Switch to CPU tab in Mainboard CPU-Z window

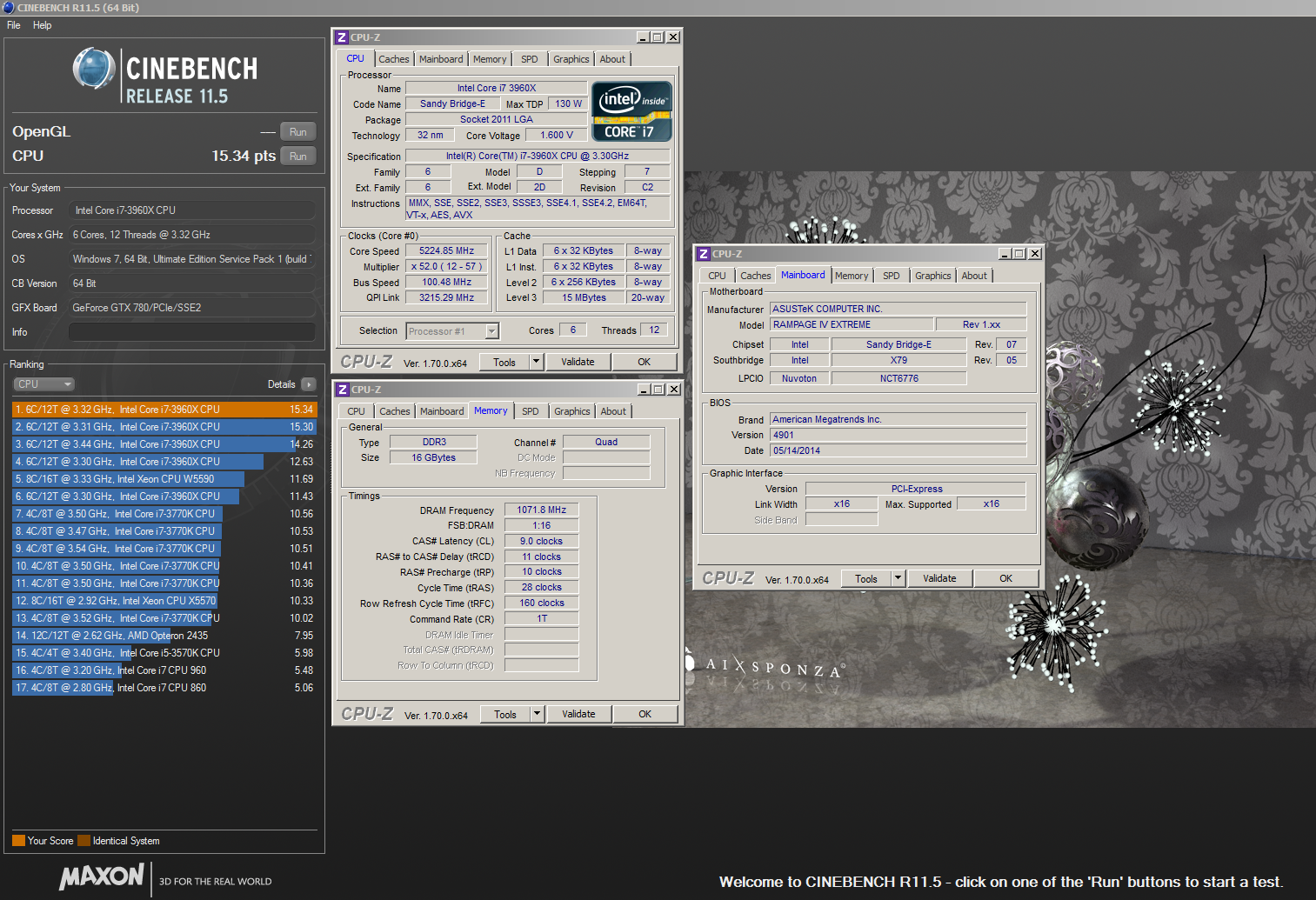[x=717, y=276]
